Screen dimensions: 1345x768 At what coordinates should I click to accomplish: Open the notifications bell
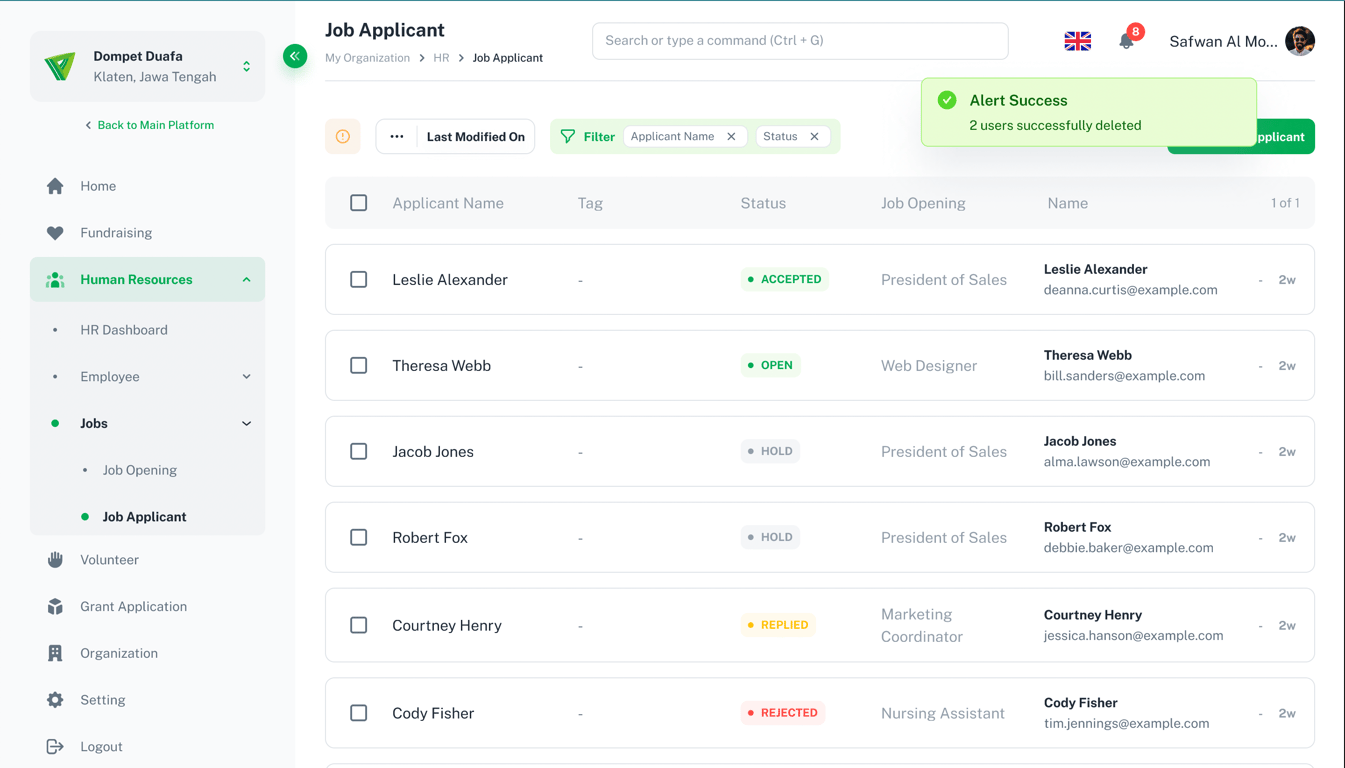(1126, 41)
